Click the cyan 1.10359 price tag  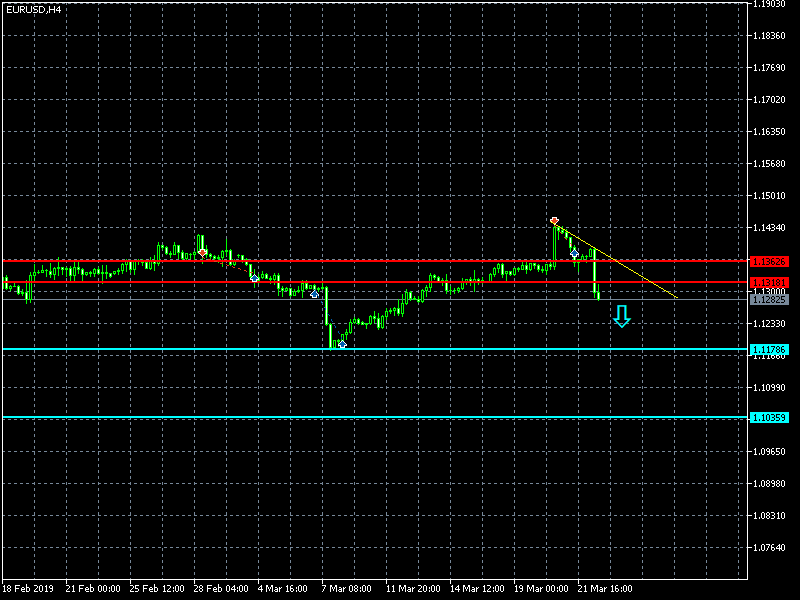[x=769, y=418]
